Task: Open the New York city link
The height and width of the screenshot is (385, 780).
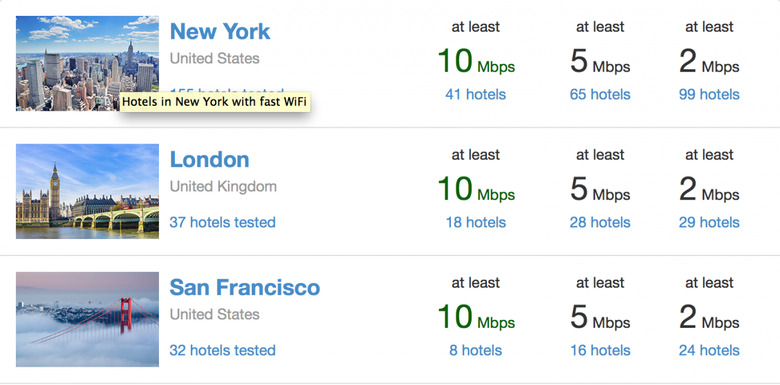Action: pyautogui.click(x=220, y=32)
